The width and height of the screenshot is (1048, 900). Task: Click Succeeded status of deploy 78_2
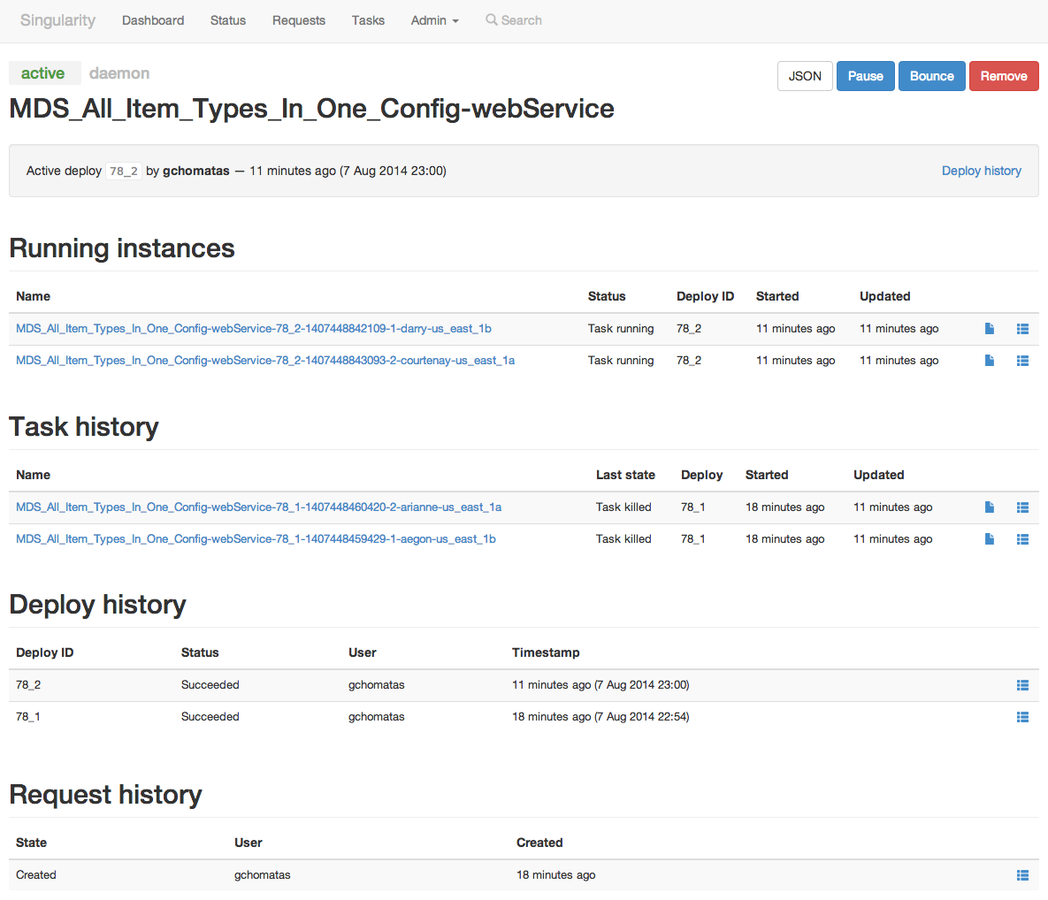click(210, 685)
